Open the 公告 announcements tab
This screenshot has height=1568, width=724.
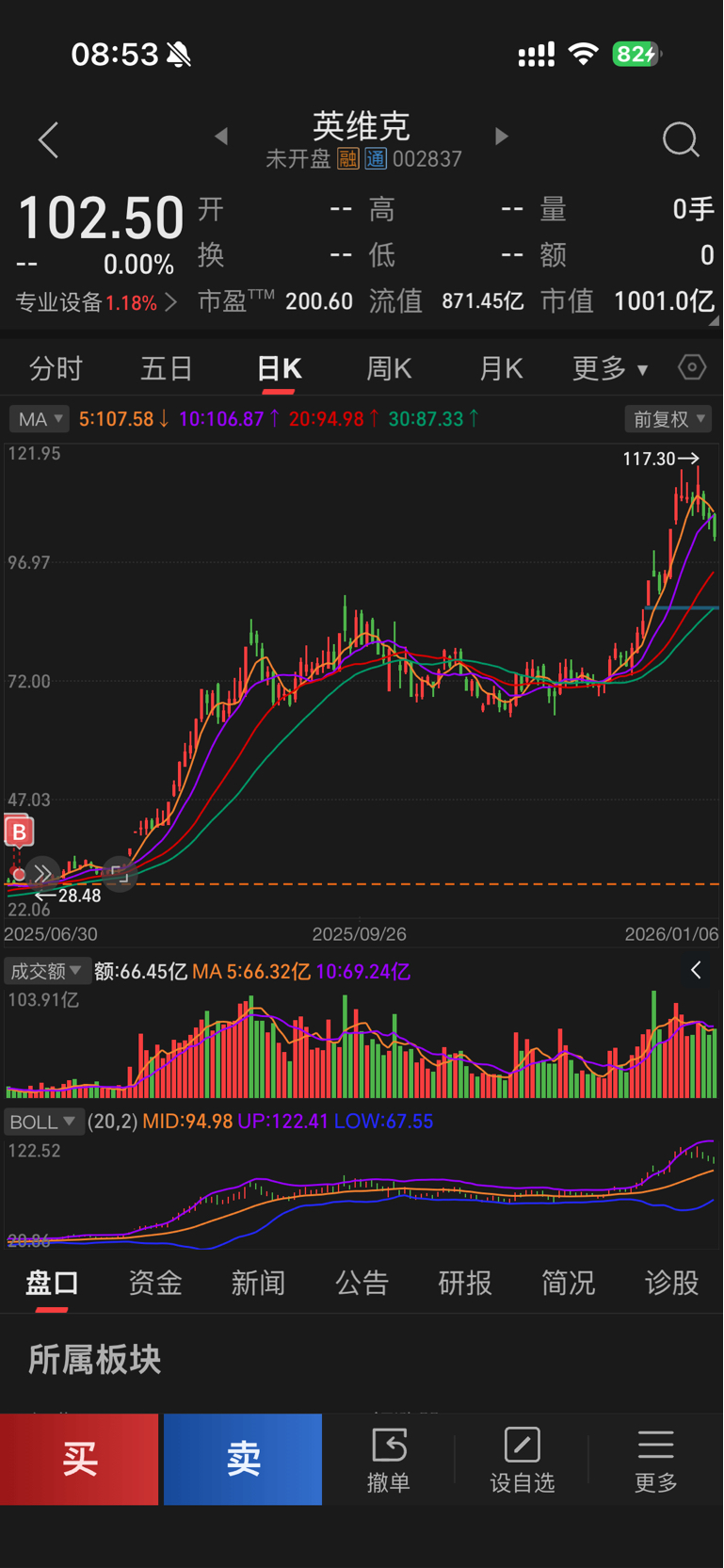[362, 1283]
